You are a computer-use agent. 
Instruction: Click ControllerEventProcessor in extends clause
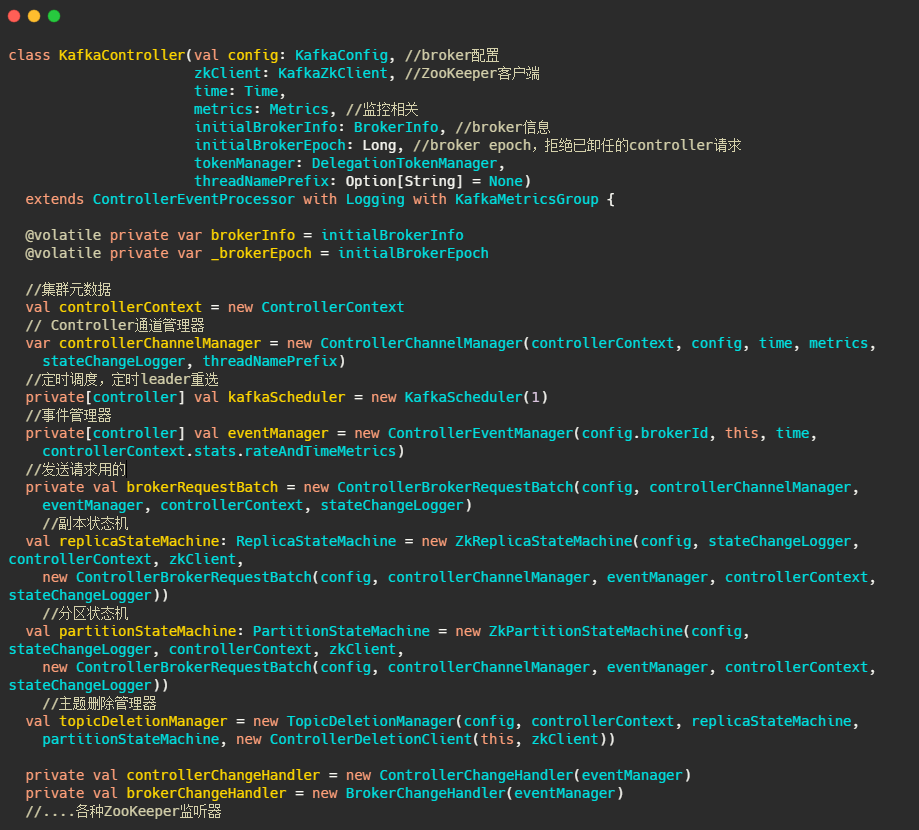pos(193,199)
